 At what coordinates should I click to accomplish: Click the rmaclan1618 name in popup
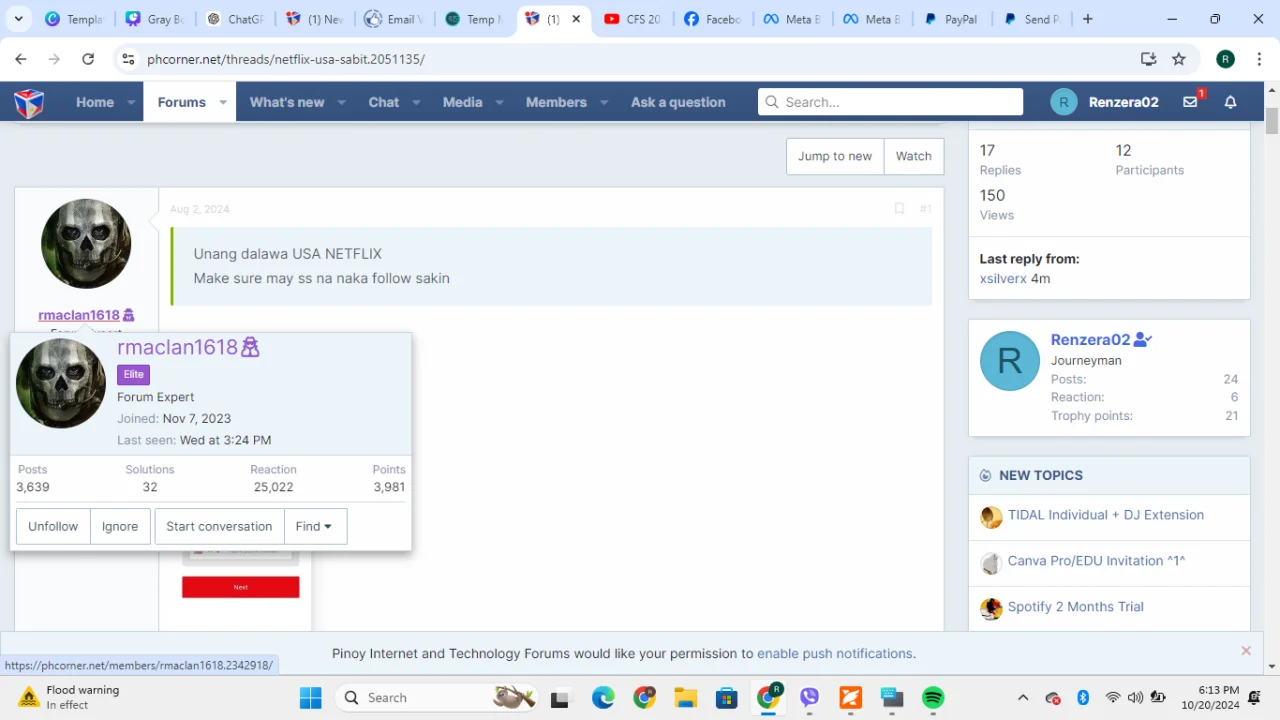(178, 347)
